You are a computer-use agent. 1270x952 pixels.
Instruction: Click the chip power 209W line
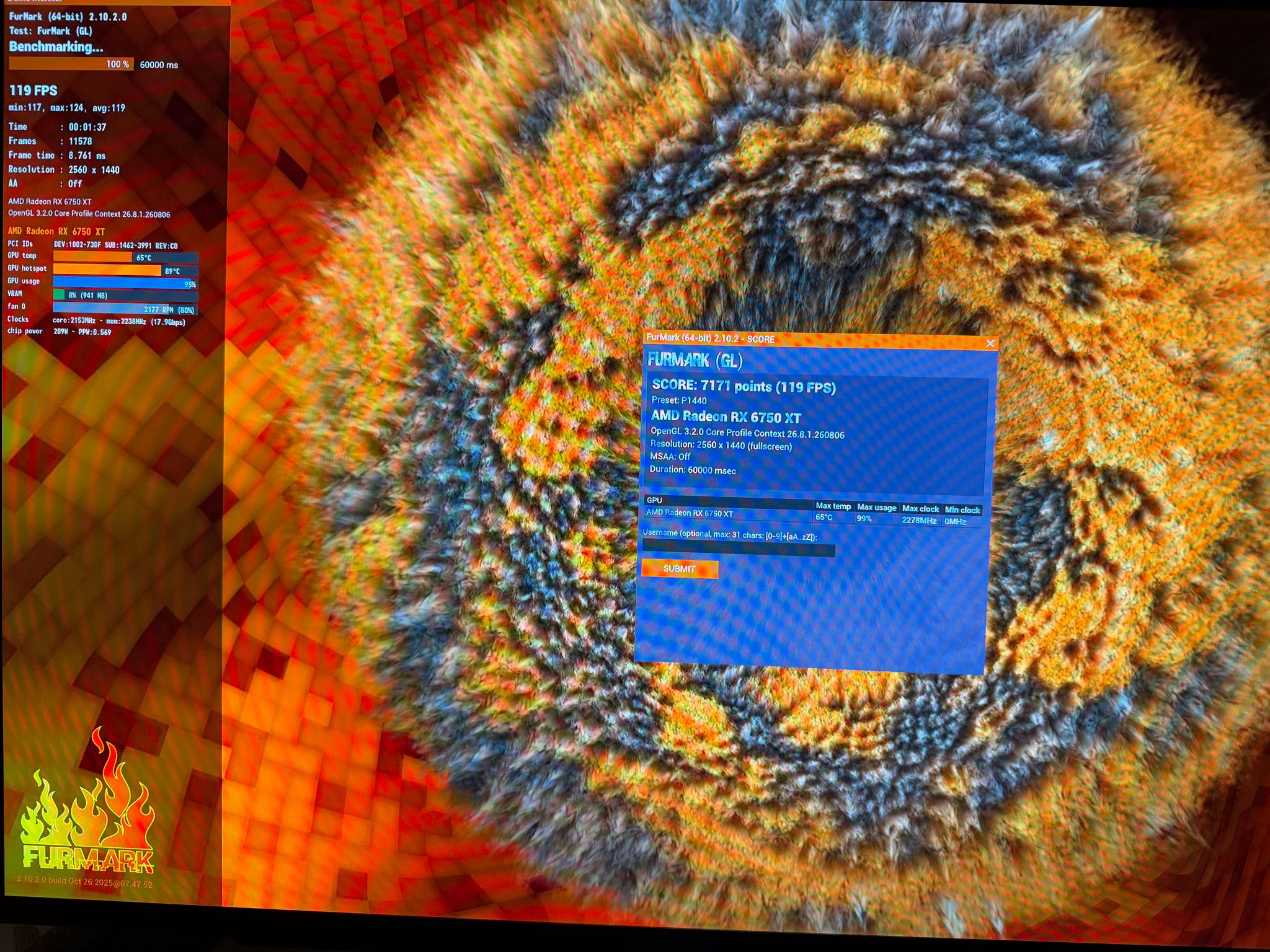[x=60, y=332]
